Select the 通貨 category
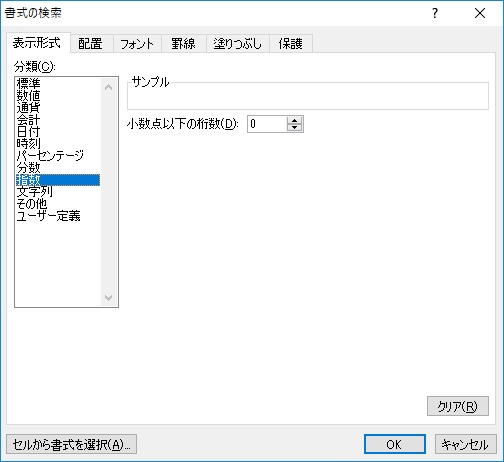Image resolution: width=504 pixels, height=462 pixels. coord(58,108)
